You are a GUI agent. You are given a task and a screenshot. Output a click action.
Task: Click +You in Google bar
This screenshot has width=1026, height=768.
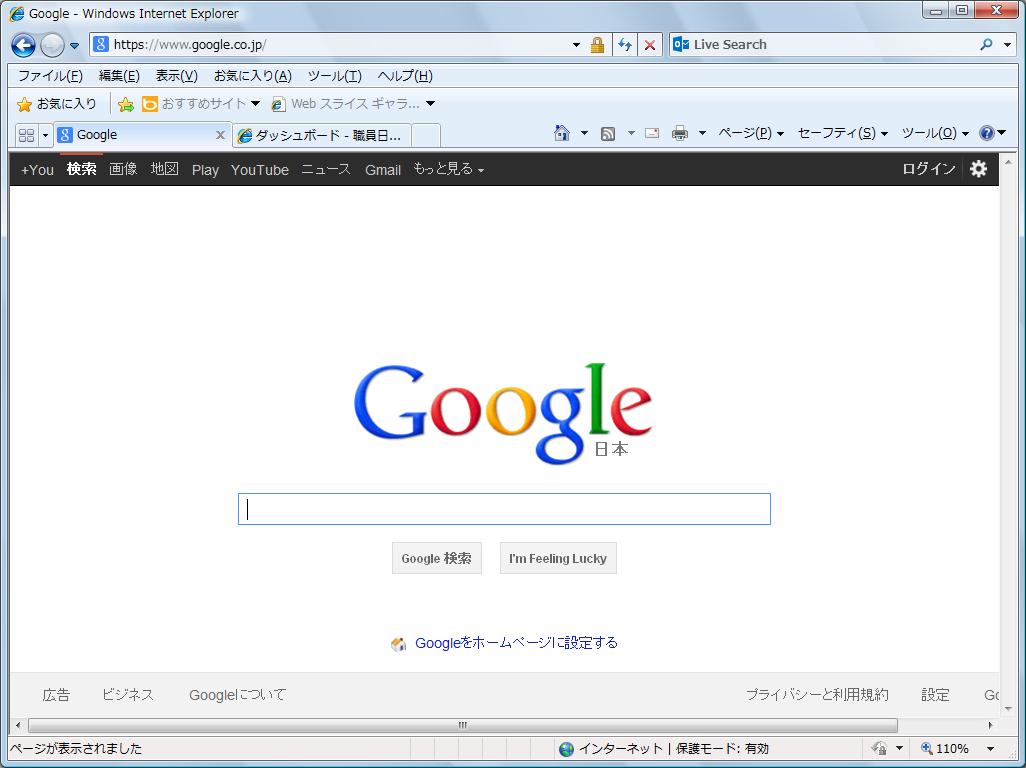(37, 170)
